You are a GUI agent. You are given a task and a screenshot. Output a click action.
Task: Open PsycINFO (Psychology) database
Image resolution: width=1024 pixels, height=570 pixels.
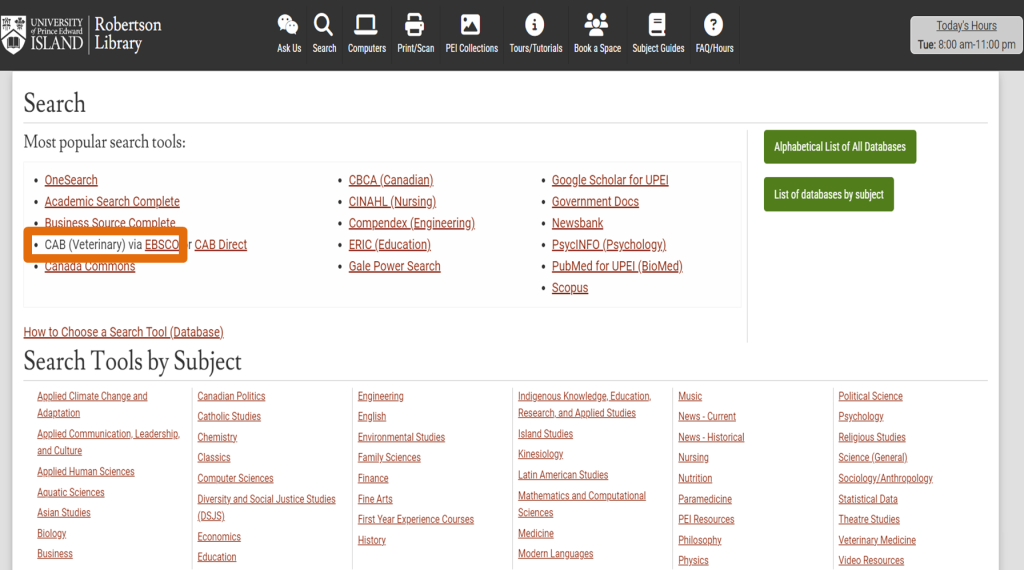pos(609,245)
